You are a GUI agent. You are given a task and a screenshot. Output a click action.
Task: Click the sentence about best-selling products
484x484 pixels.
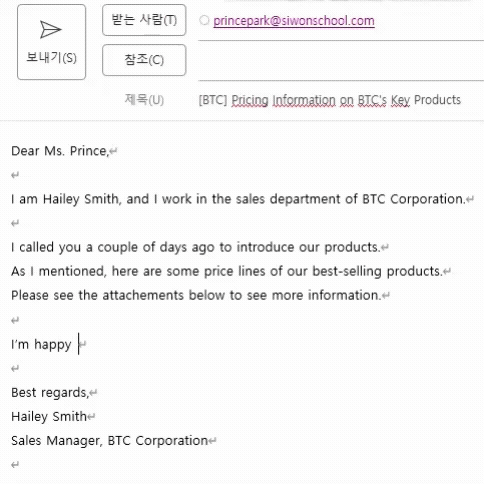point(226,271)
